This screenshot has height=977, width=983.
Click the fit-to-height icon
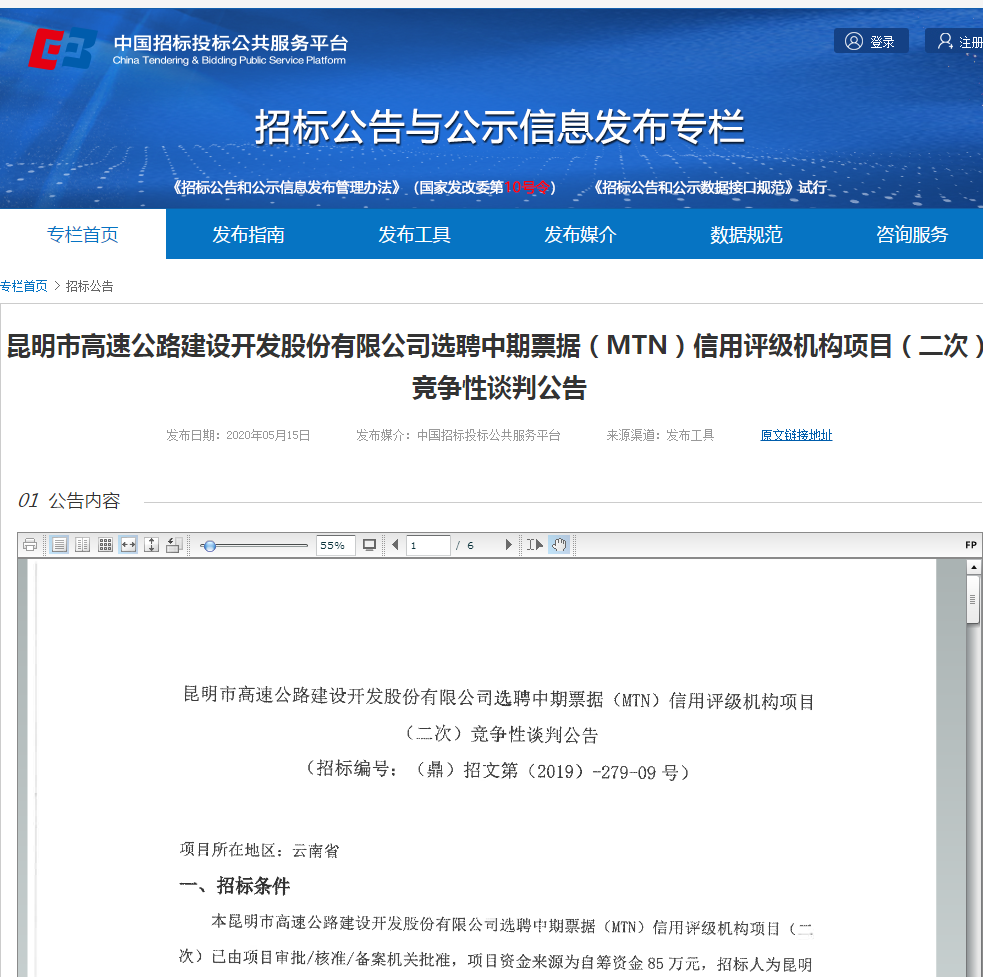pyautogui.click(x=150, y=544)
